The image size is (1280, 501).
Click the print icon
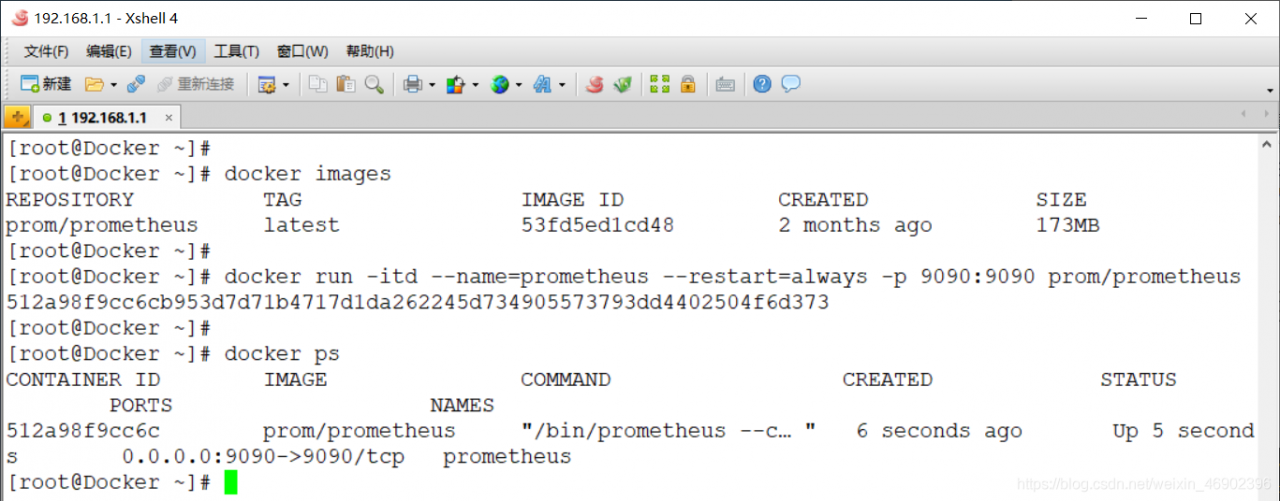pyautogui.click(x=412, y=84)
